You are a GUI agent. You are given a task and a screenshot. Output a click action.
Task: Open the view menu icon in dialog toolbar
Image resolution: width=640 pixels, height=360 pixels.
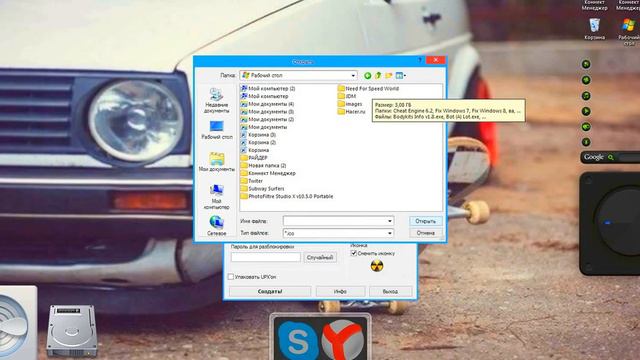pyautogui.click(x=400, y=76)
